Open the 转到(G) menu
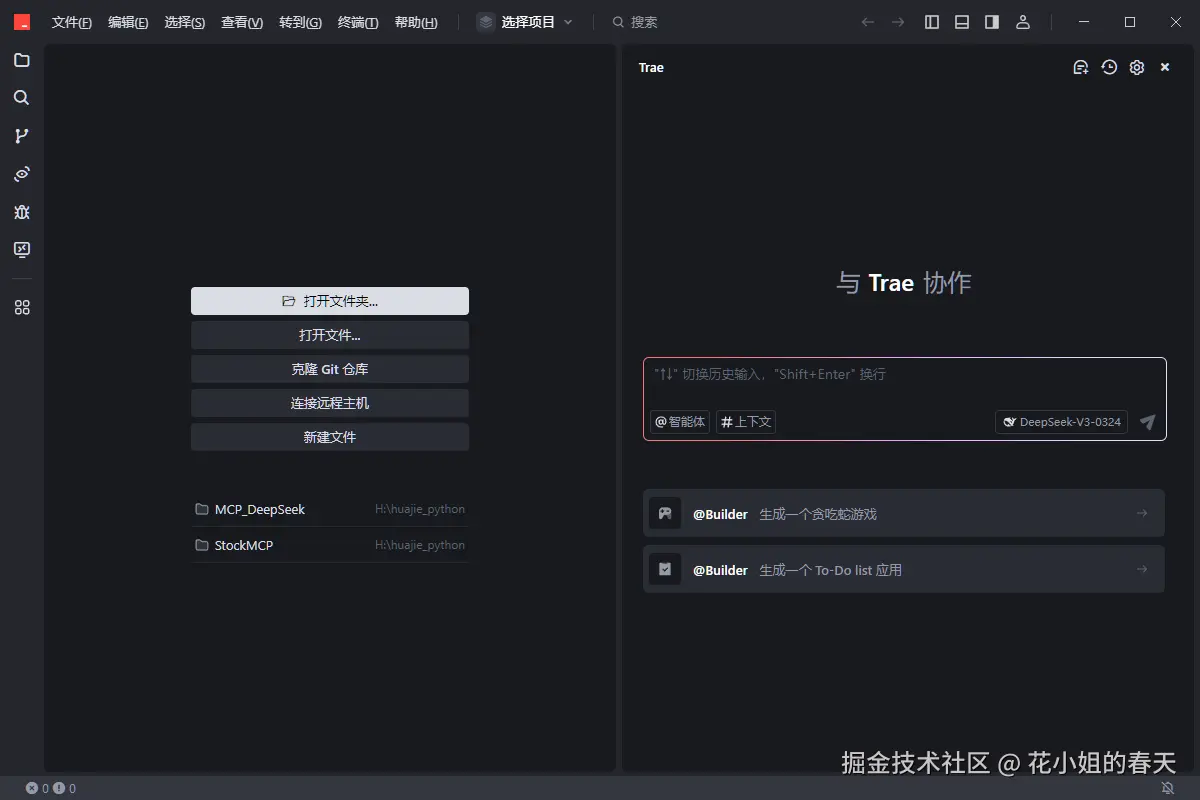This screenshot has height=800, width=1200. pyautogui.click(x=300, y=22)
